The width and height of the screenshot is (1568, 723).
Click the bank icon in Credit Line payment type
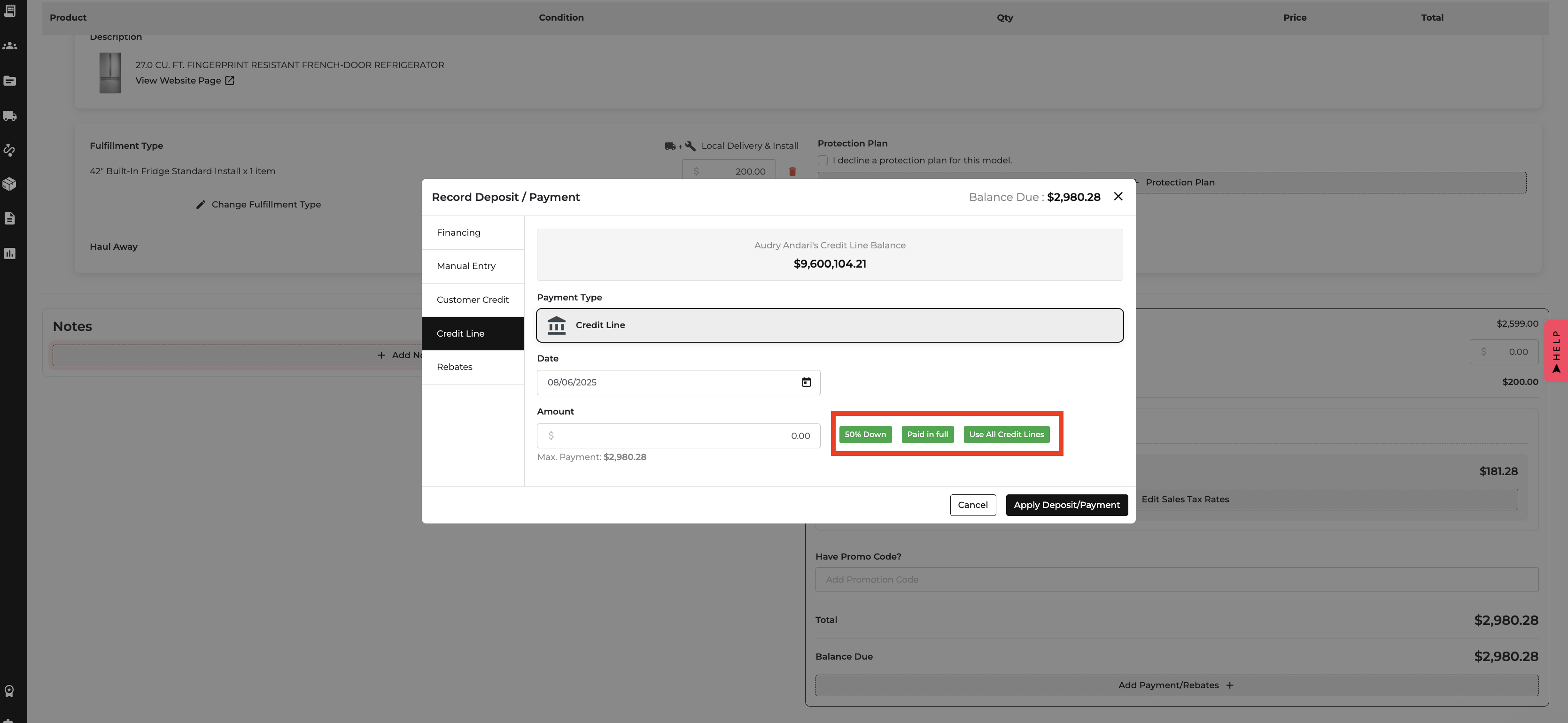556,325
